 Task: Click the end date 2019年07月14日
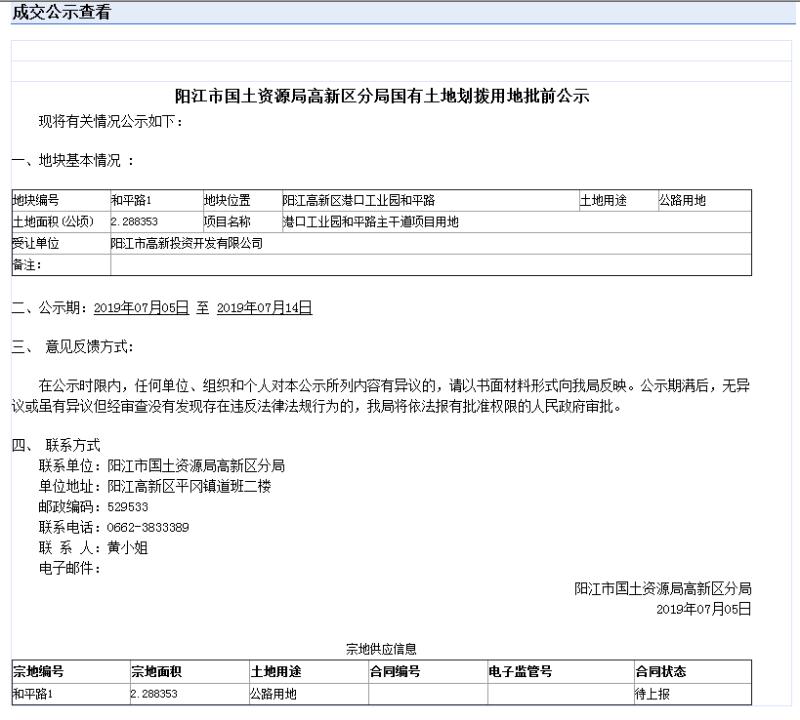pos(264,308)
